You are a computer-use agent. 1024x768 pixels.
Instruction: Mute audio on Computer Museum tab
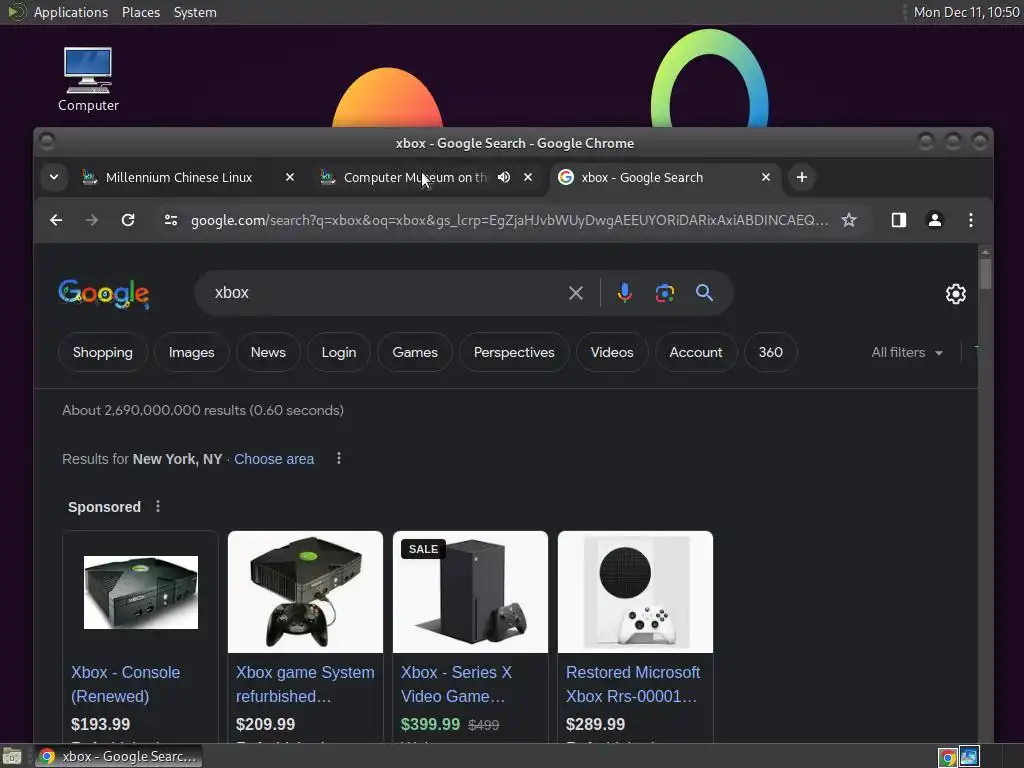504,177
